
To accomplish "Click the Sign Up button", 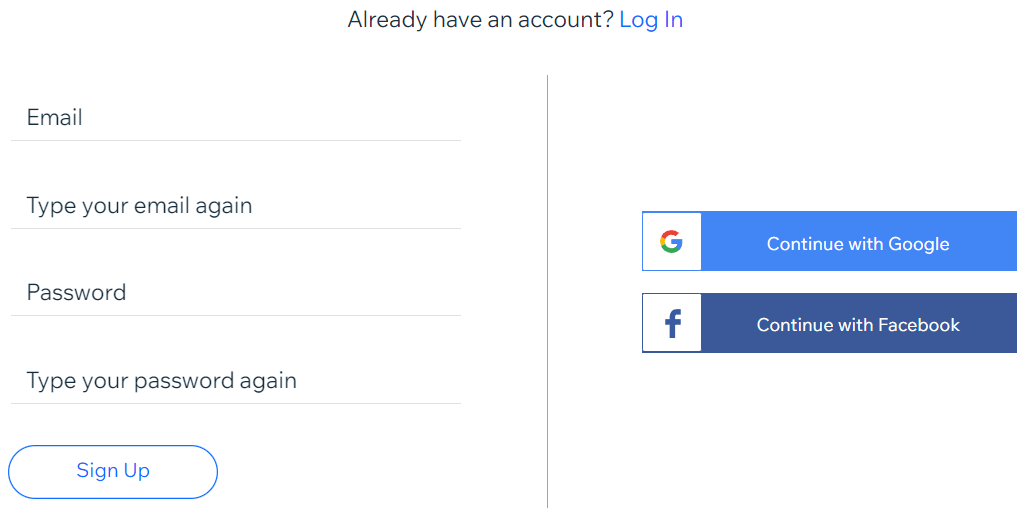I will pos(112,472).
